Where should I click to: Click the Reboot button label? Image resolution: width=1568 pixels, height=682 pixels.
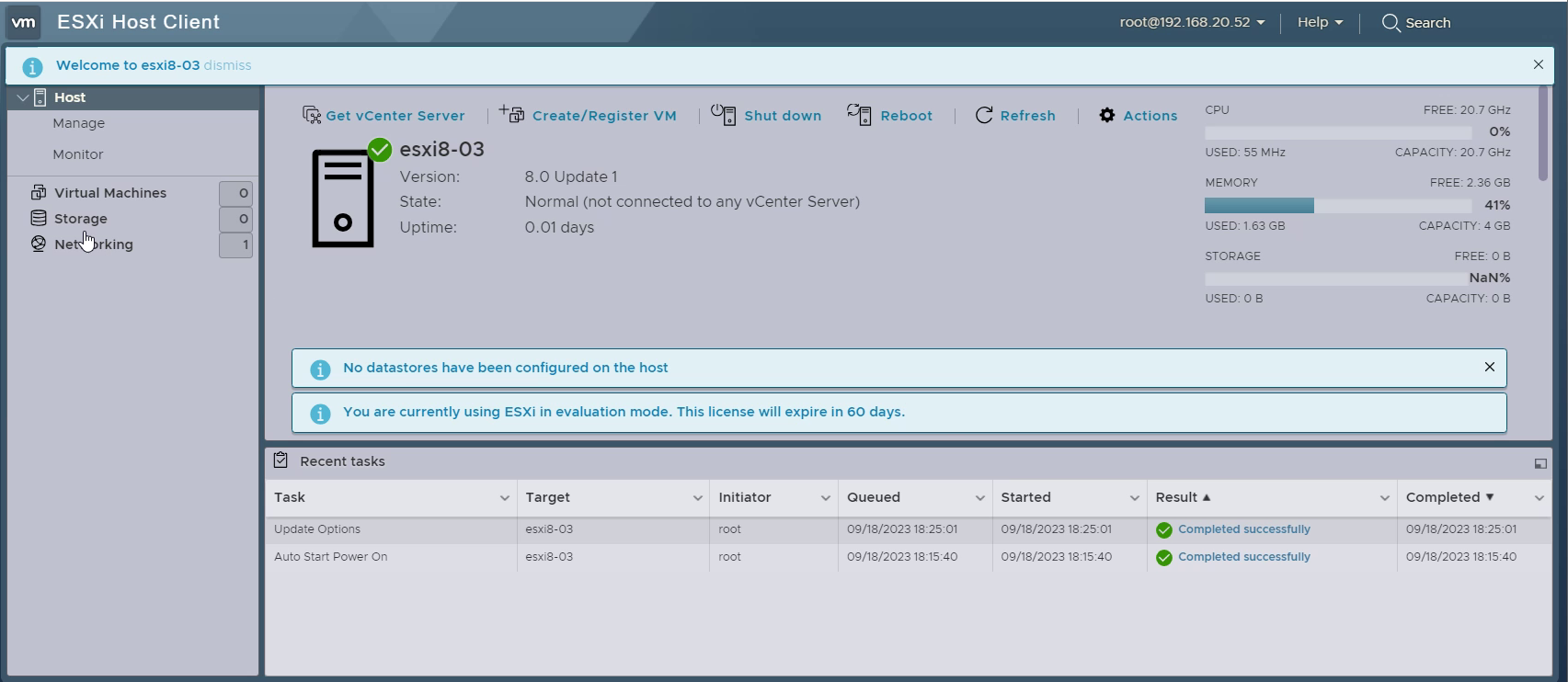point(907,116)
